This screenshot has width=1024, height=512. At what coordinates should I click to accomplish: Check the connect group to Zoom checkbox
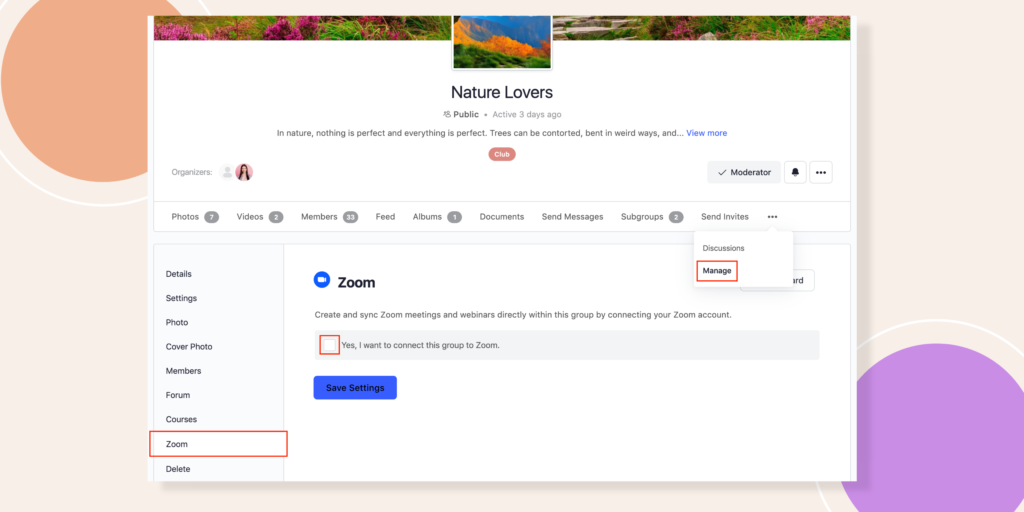click(x=329, y=345)
